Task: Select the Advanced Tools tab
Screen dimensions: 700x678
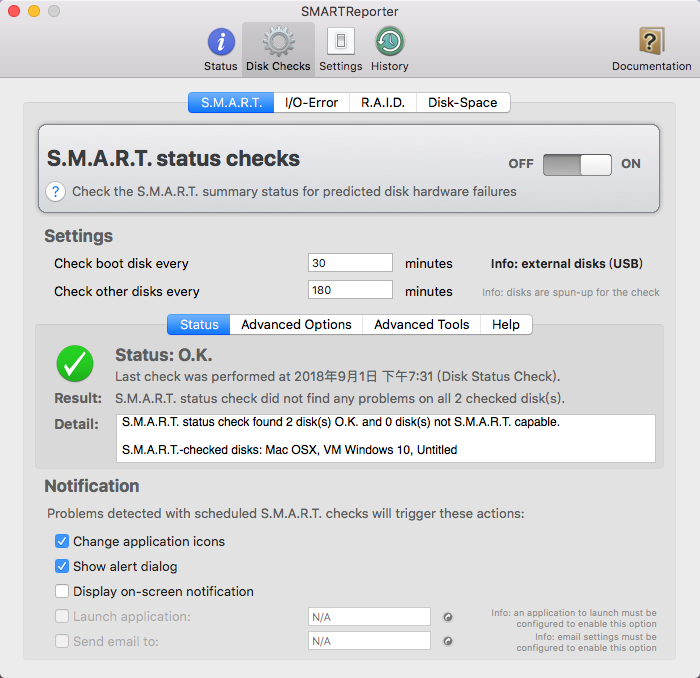Action: click(422, 324)
